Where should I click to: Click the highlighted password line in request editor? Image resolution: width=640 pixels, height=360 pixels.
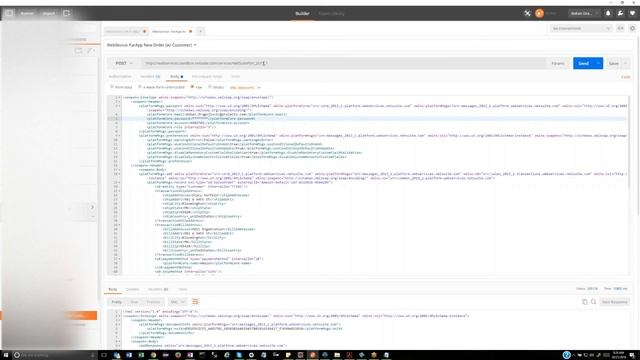tap(373, 118)
